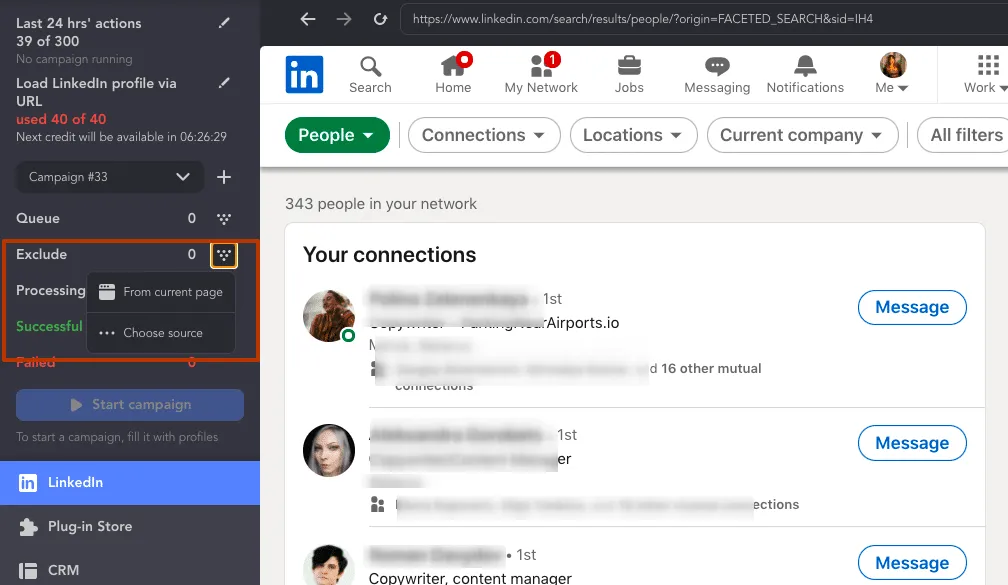The height and width of the screenshot is (585, 1008).
Task: Start campaign button
Action: pyautogui.click(x=130, y=405)
